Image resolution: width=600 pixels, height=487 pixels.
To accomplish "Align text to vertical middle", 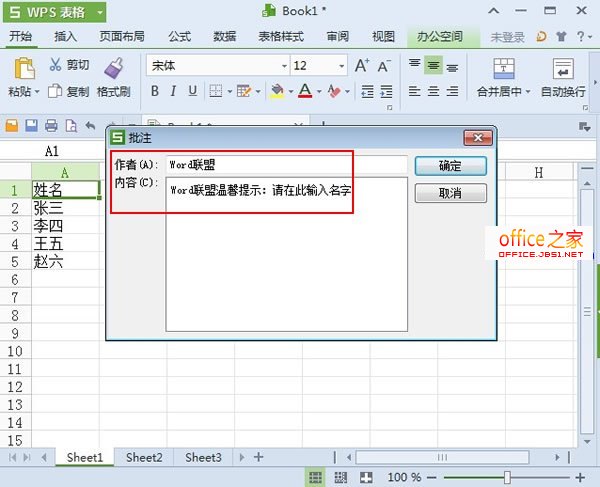I will coord(433,66).
